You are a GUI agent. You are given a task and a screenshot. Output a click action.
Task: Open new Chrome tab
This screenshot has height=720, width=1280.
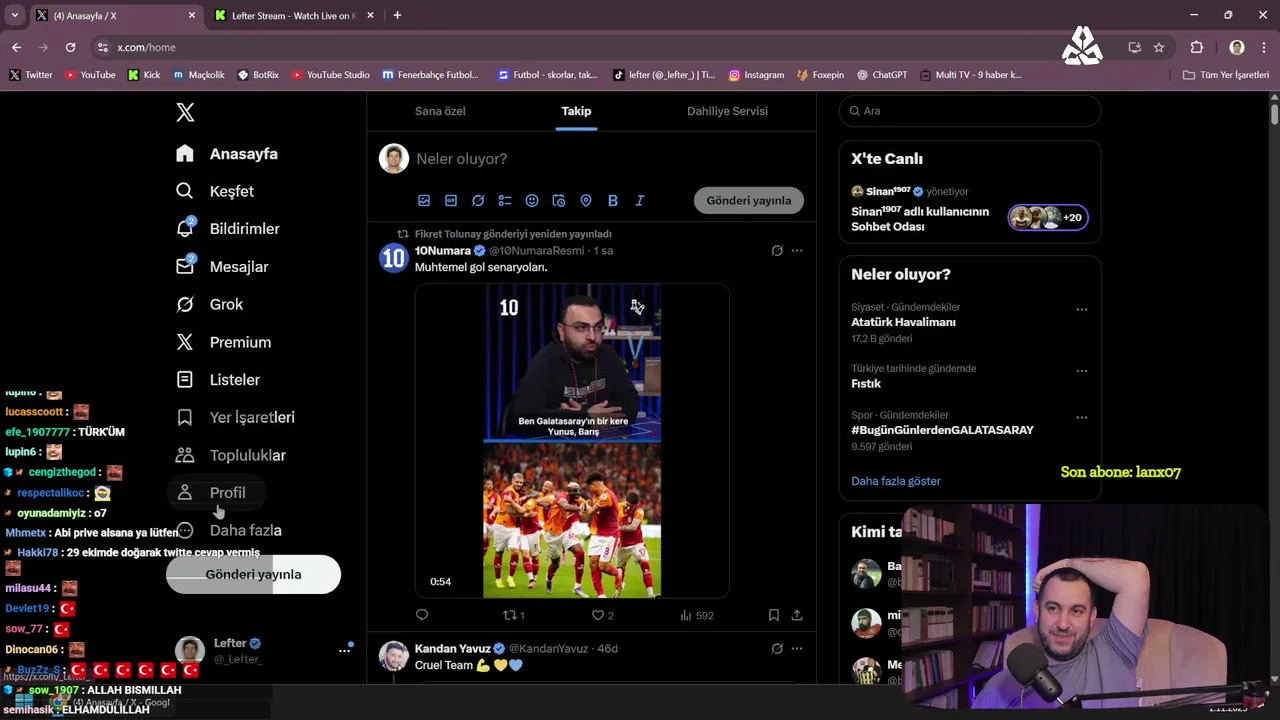tap(397, 15)
